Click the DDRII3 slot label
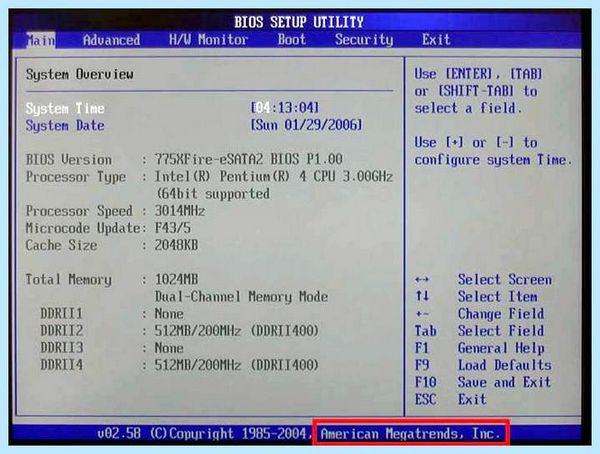The height and width of the screenshot is (454, 600). click(x=62, y=348)
